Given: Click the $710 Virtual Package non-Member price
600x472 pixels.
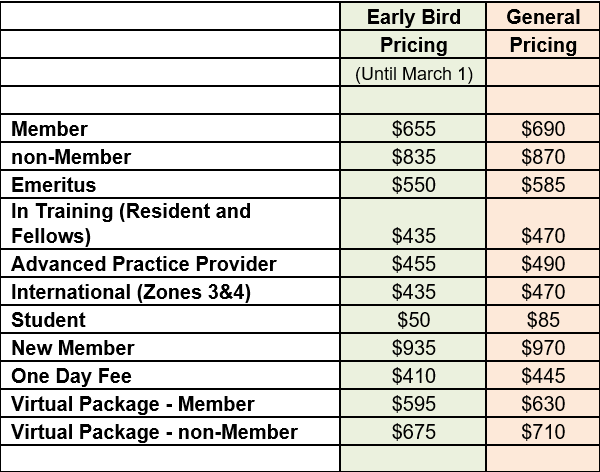Looking at the screenshot, I should click(543, 431).
